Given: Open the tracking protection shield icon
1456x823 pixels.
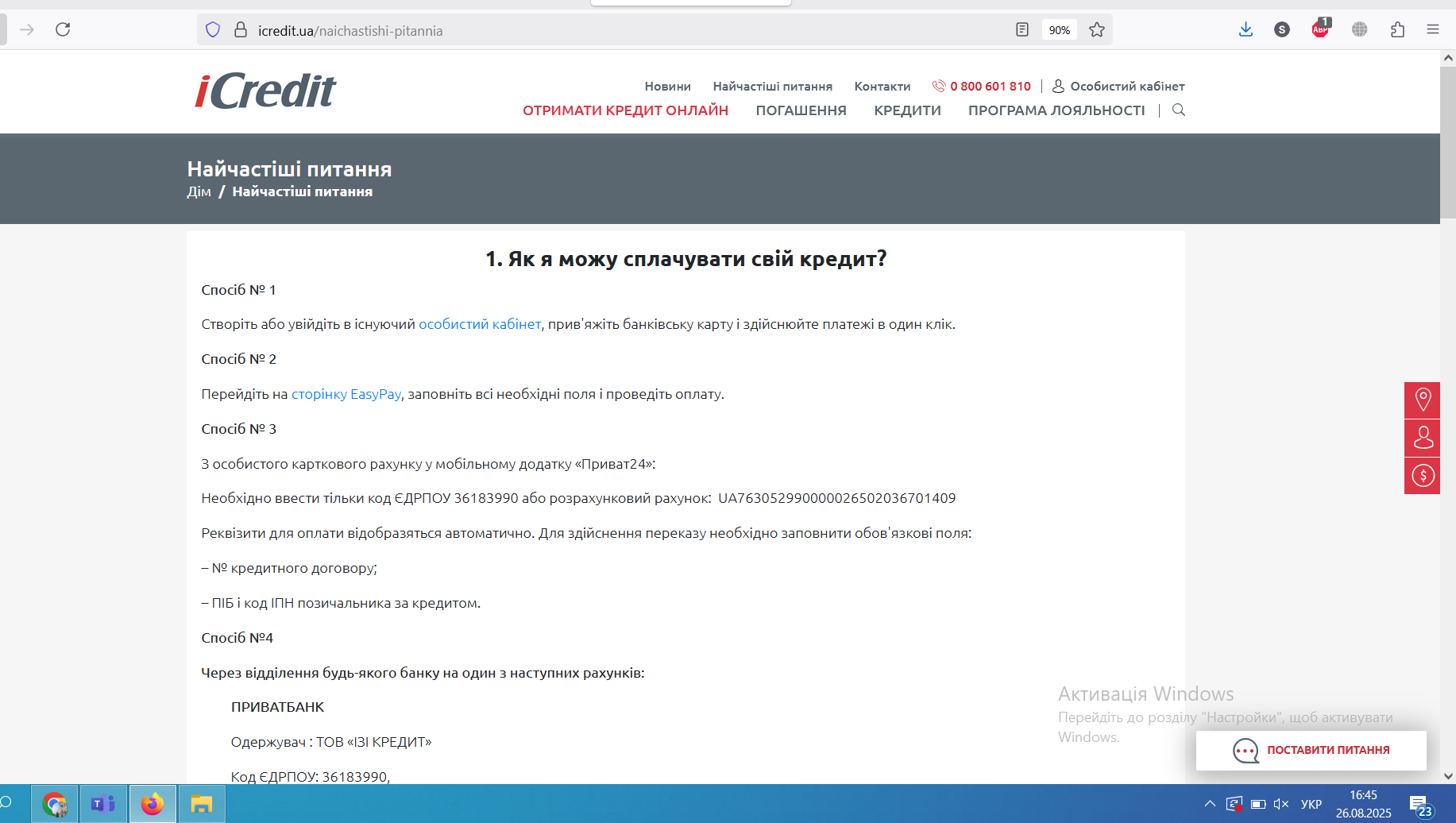Looking at the screenshot, I should tap(213, 30).
